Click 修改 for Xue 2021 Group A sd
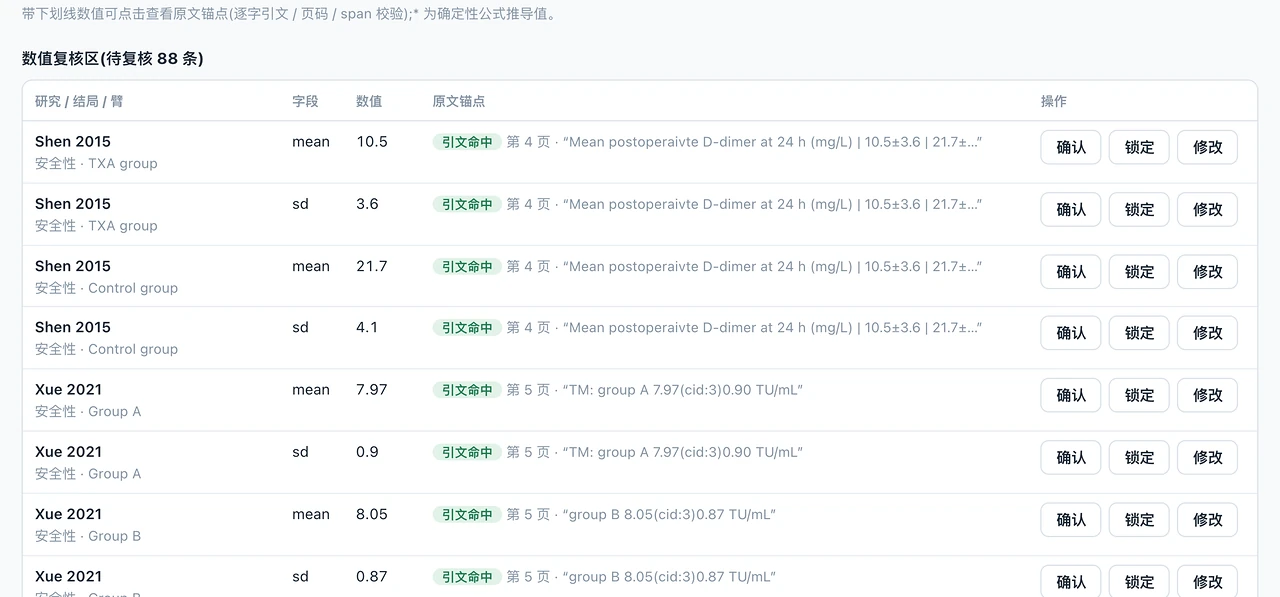The image size is (1280, 597). click(x=1207, y=457)
